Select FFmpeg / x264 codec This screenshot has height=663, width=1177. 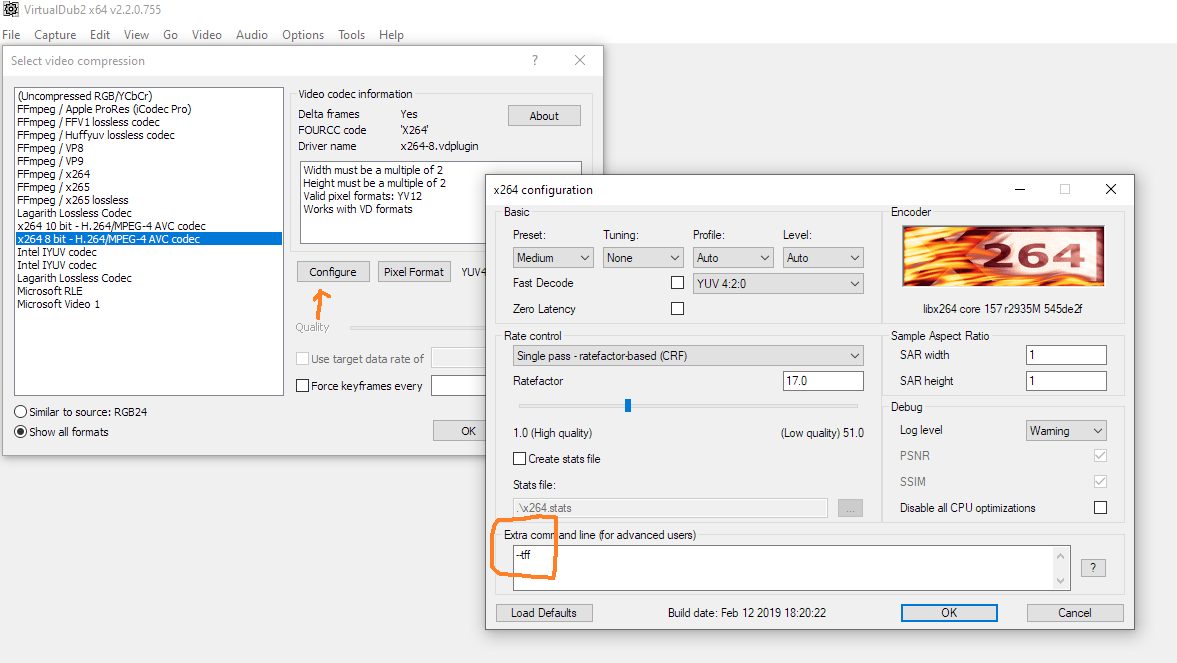pos(53,174)
